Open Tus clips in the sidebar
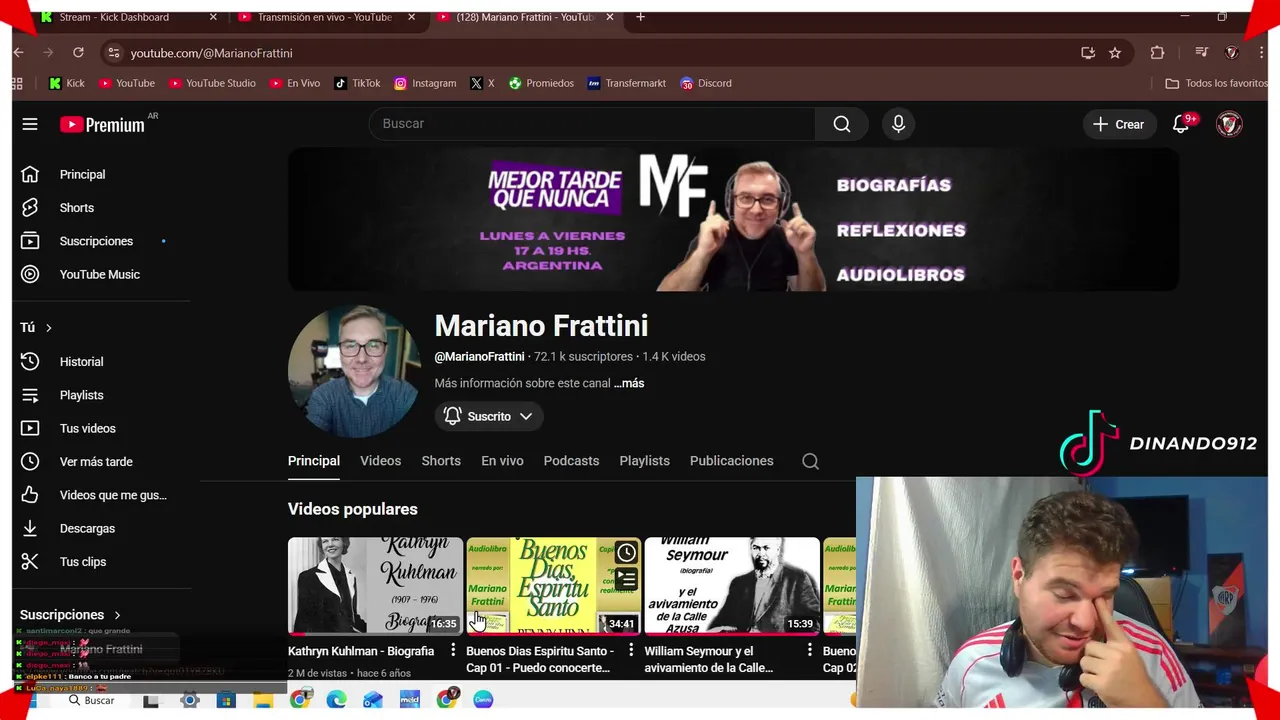 tap(83, 562)
